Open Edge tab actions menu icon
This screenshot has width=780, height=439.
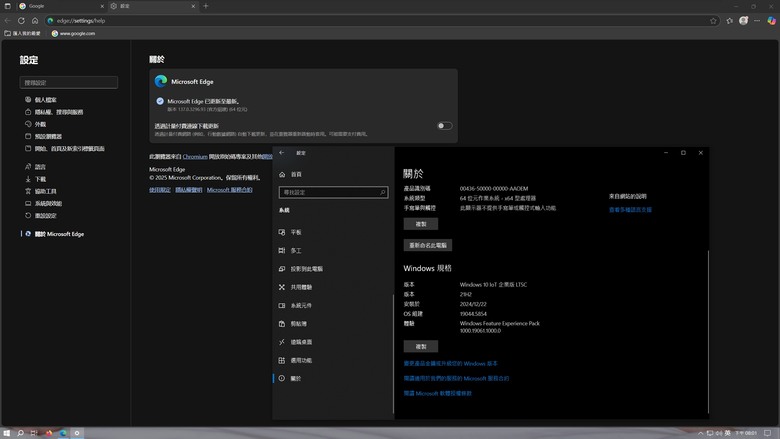pyautogui.click(x=7, y=6)
